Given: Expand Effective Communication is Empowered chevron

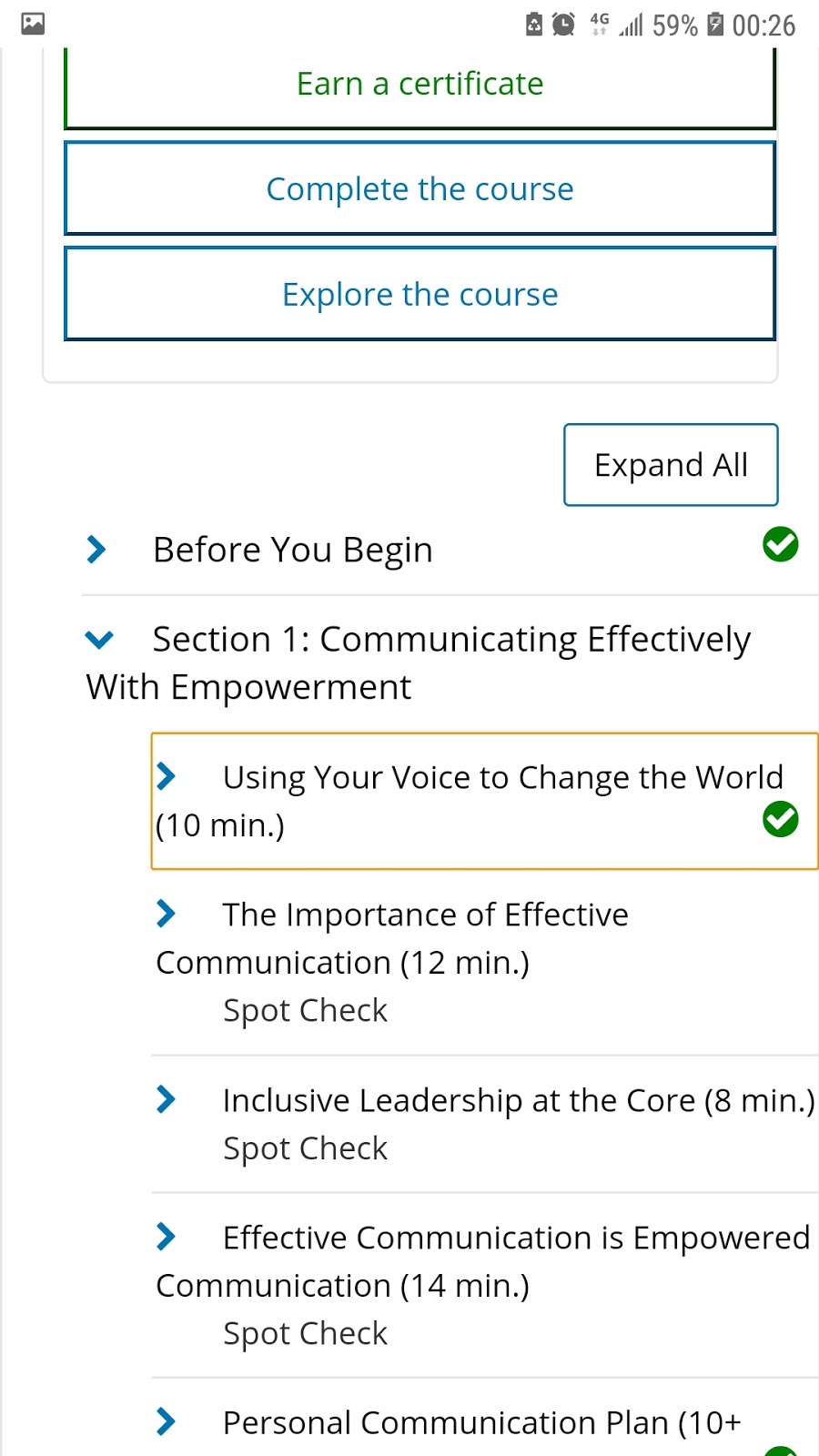Looking at the screenshot, I should [x=167, y=1237].
